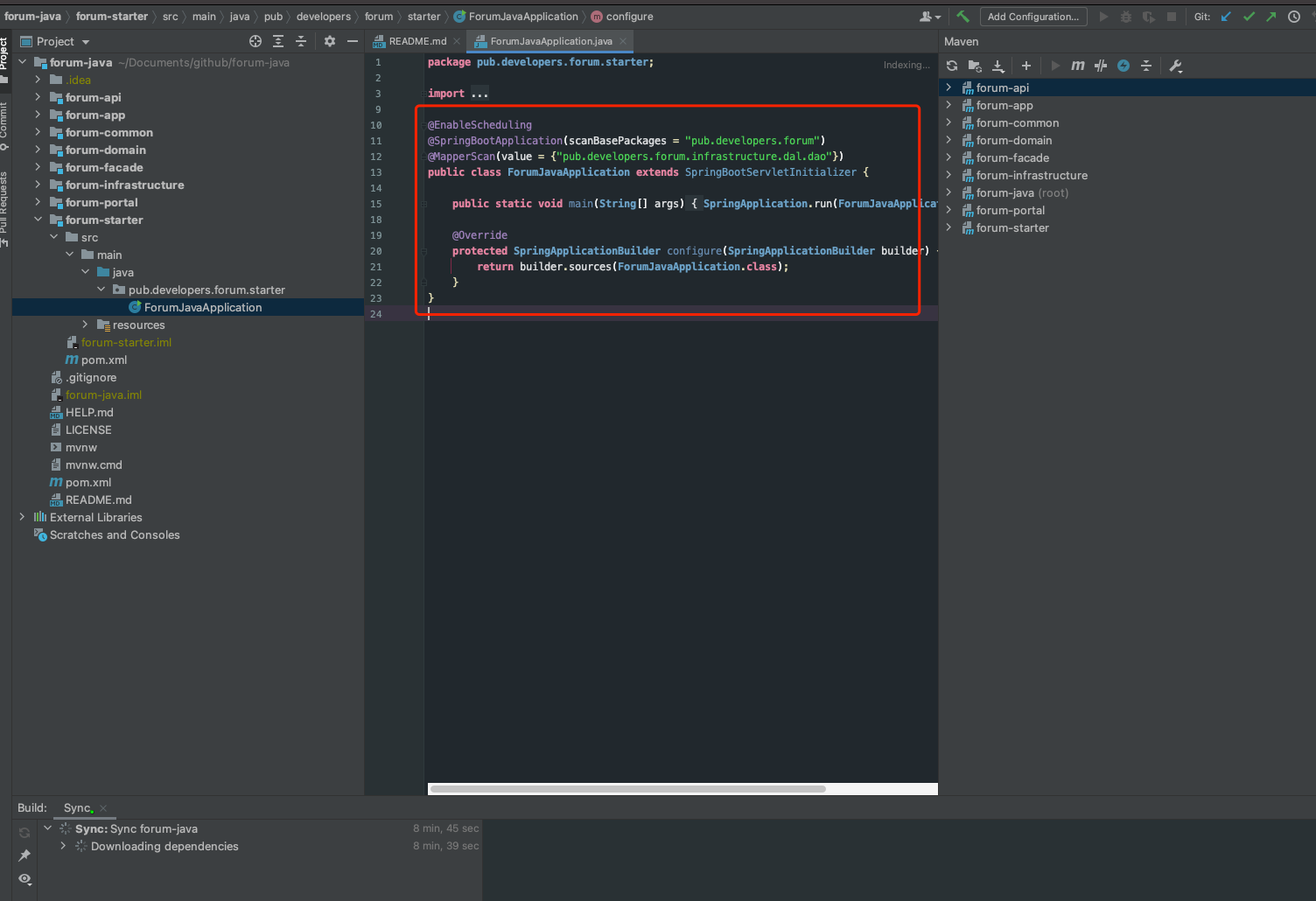The image size is (1316, 901).
Task: Open the Pull Requests side tab
Action: tap(4, 208)
